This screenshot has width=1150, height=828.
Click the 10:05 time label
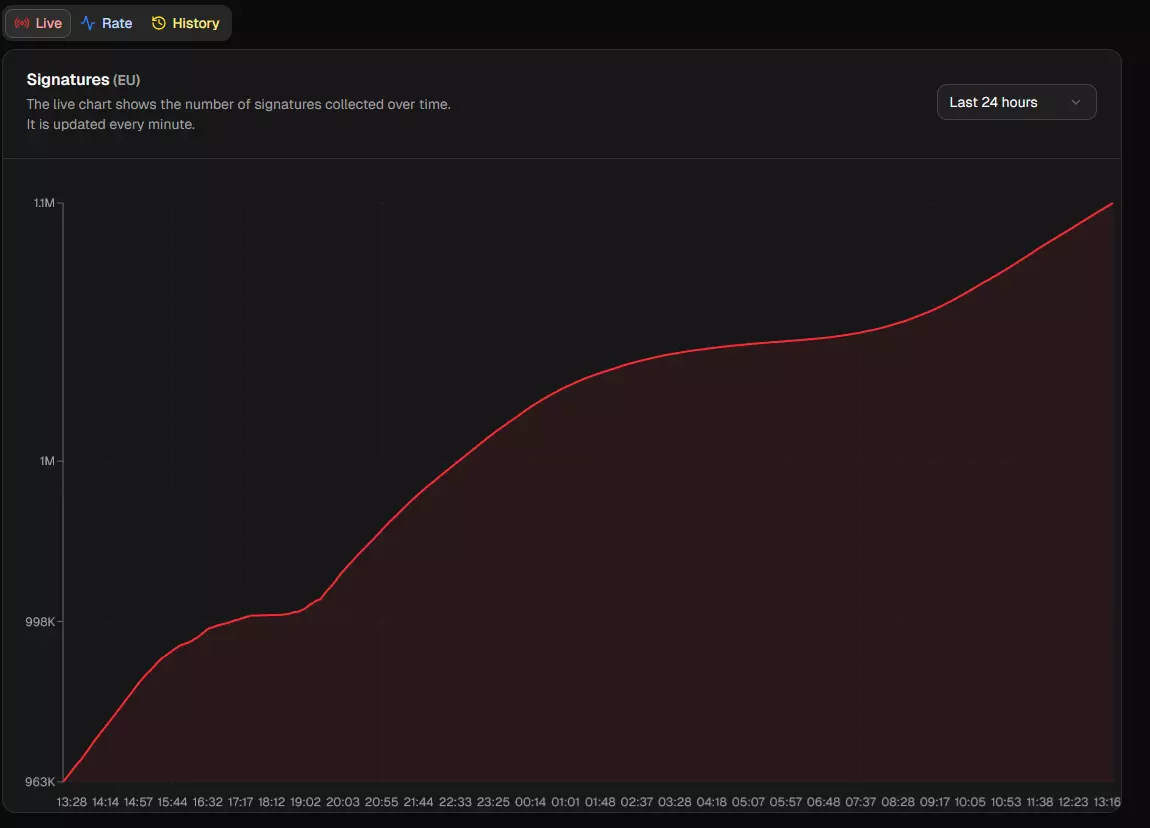click(x=970, y=802)
